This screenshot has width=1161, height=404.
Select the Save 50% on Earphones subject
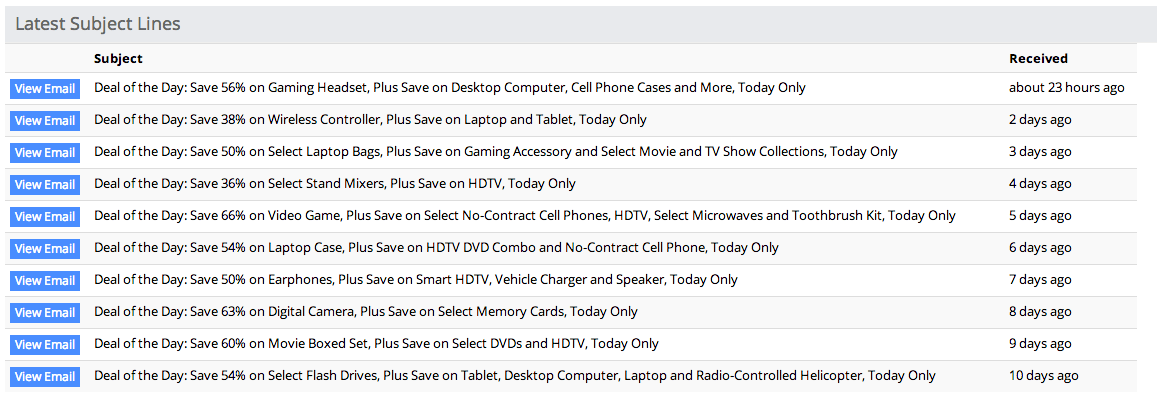[x=416, y=280]
